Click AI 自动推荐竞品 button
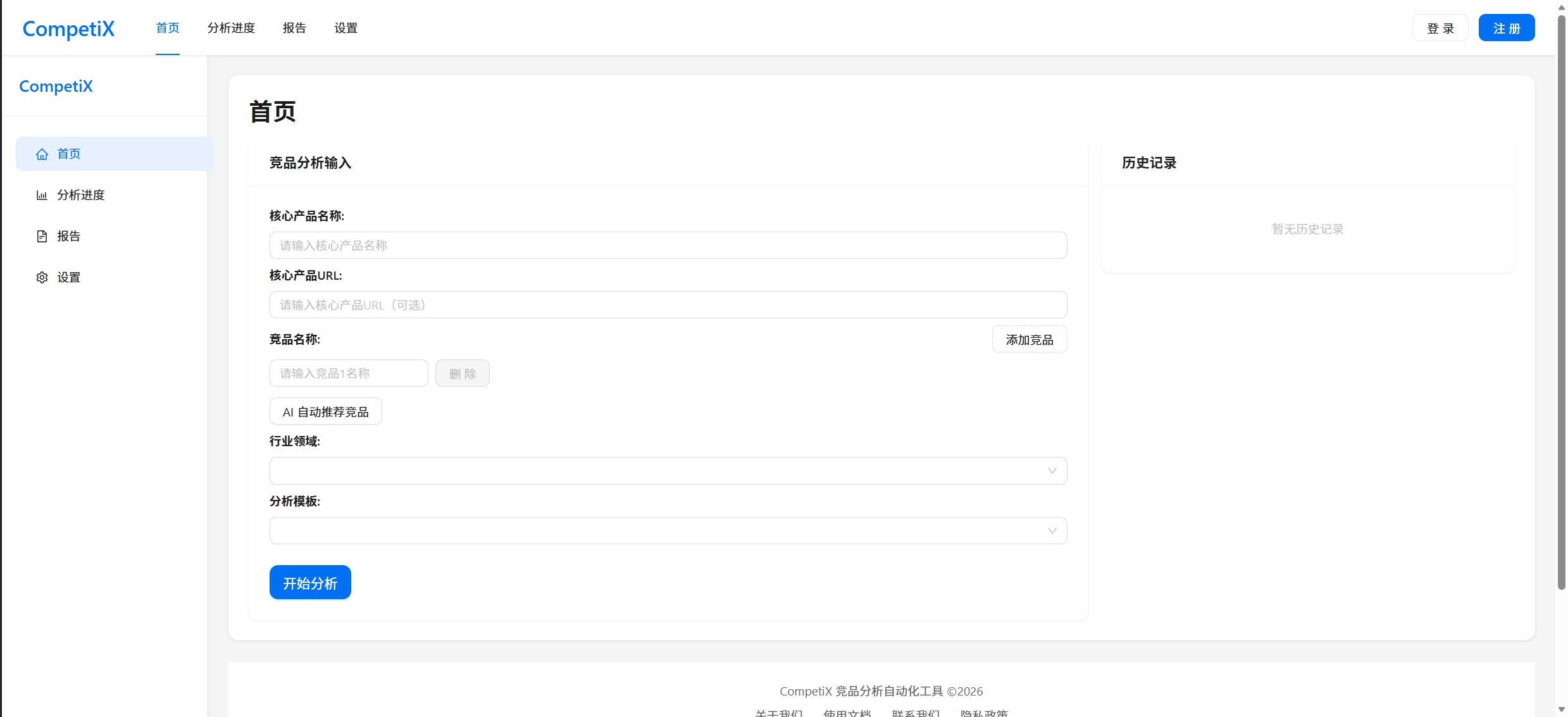The width and height of the screenshot is (1568, 717). coord(325,412)
